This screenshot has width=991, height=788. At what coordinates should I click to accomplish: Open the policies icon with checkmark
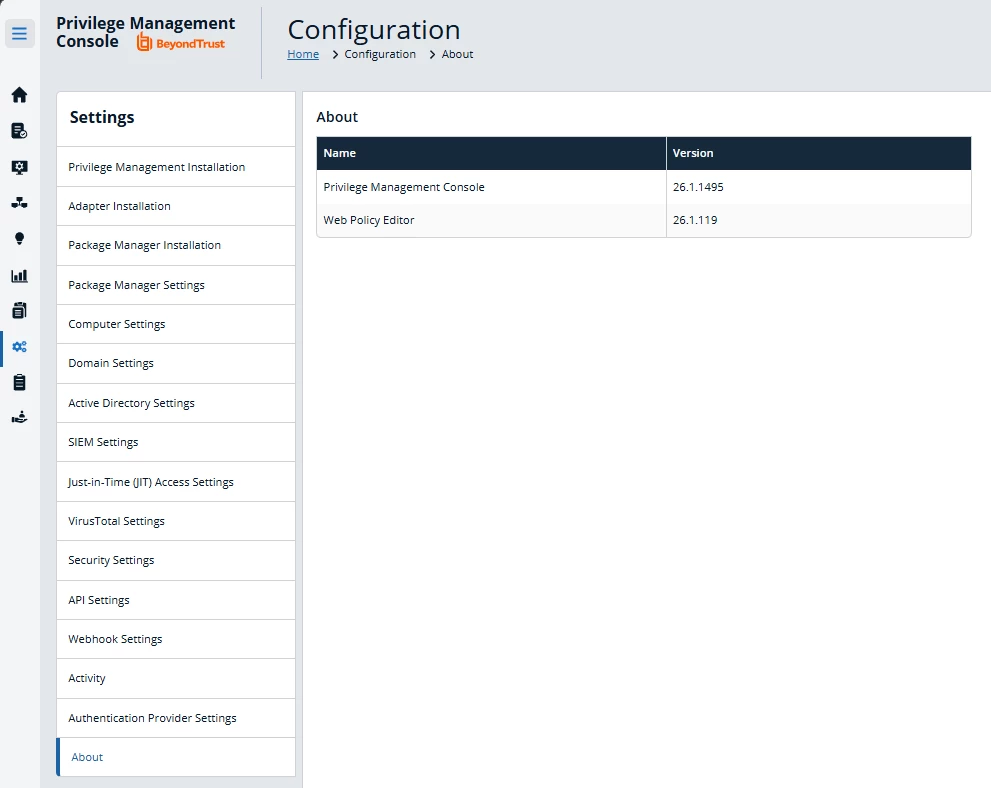pos(20,131)
